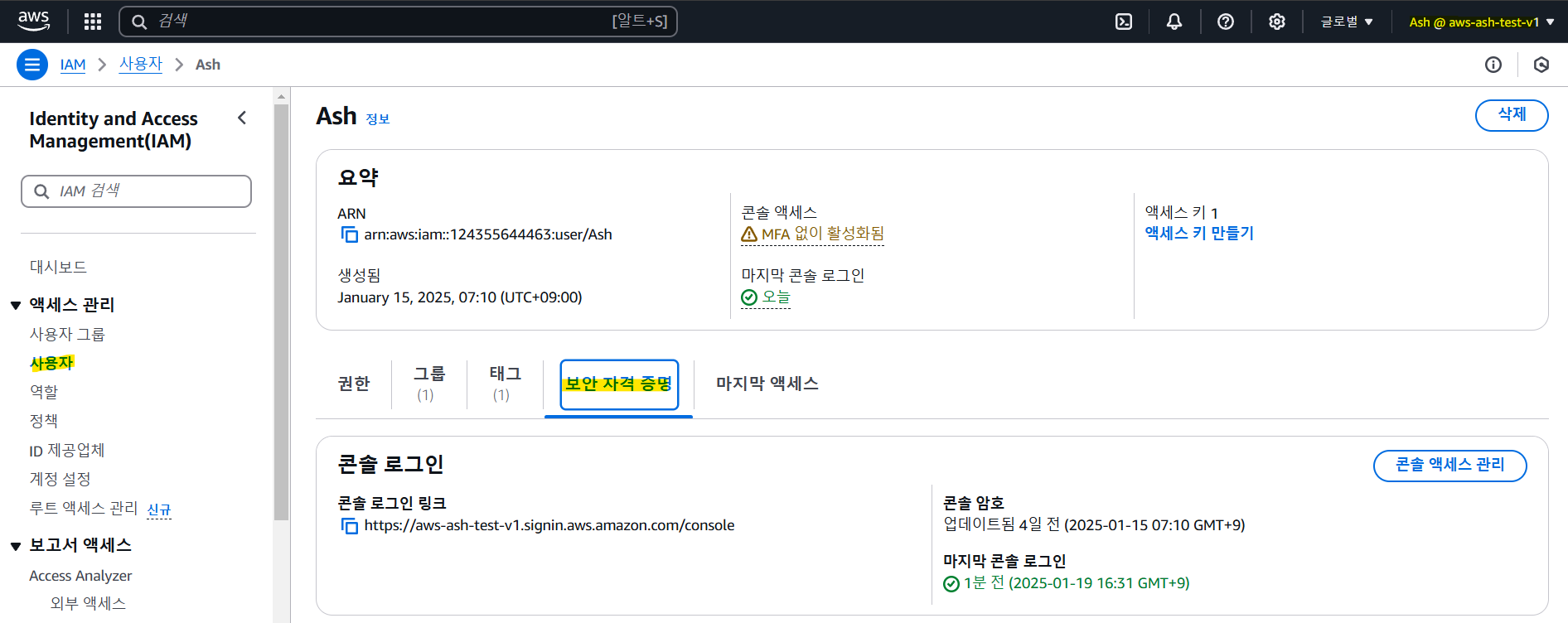Open 정책 in the sidebar
Image resolution: width=1568 pixels, height=623 pixels.
[x=44, y=421]
